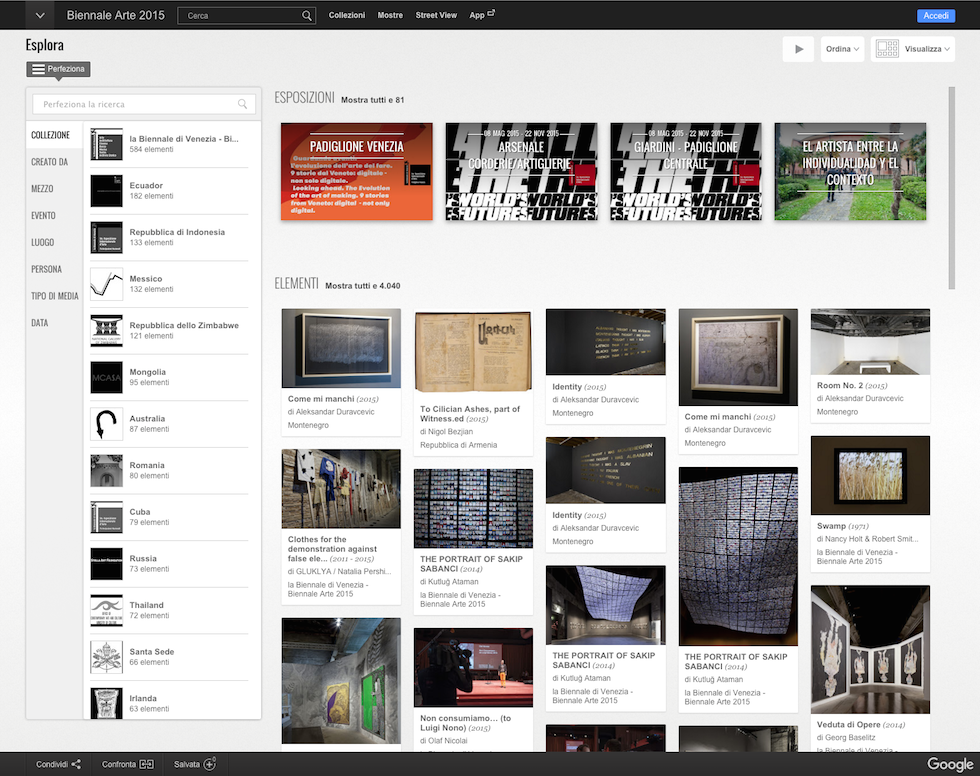Select the Luogo filter tab
This screenshot has height=776, width=980.
pyautogui.click(x=42, y=242)
